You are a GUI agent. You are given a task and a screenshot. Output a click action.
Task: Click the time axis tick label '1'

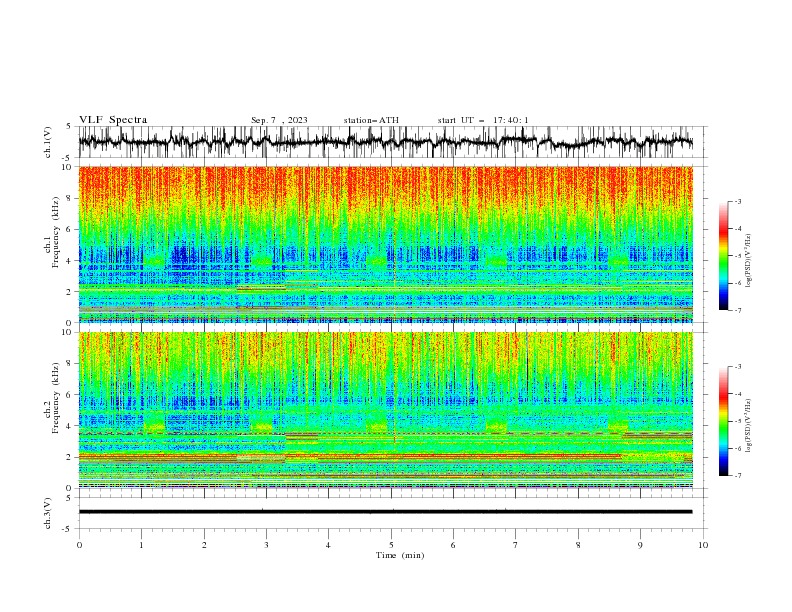pos(141,545)
